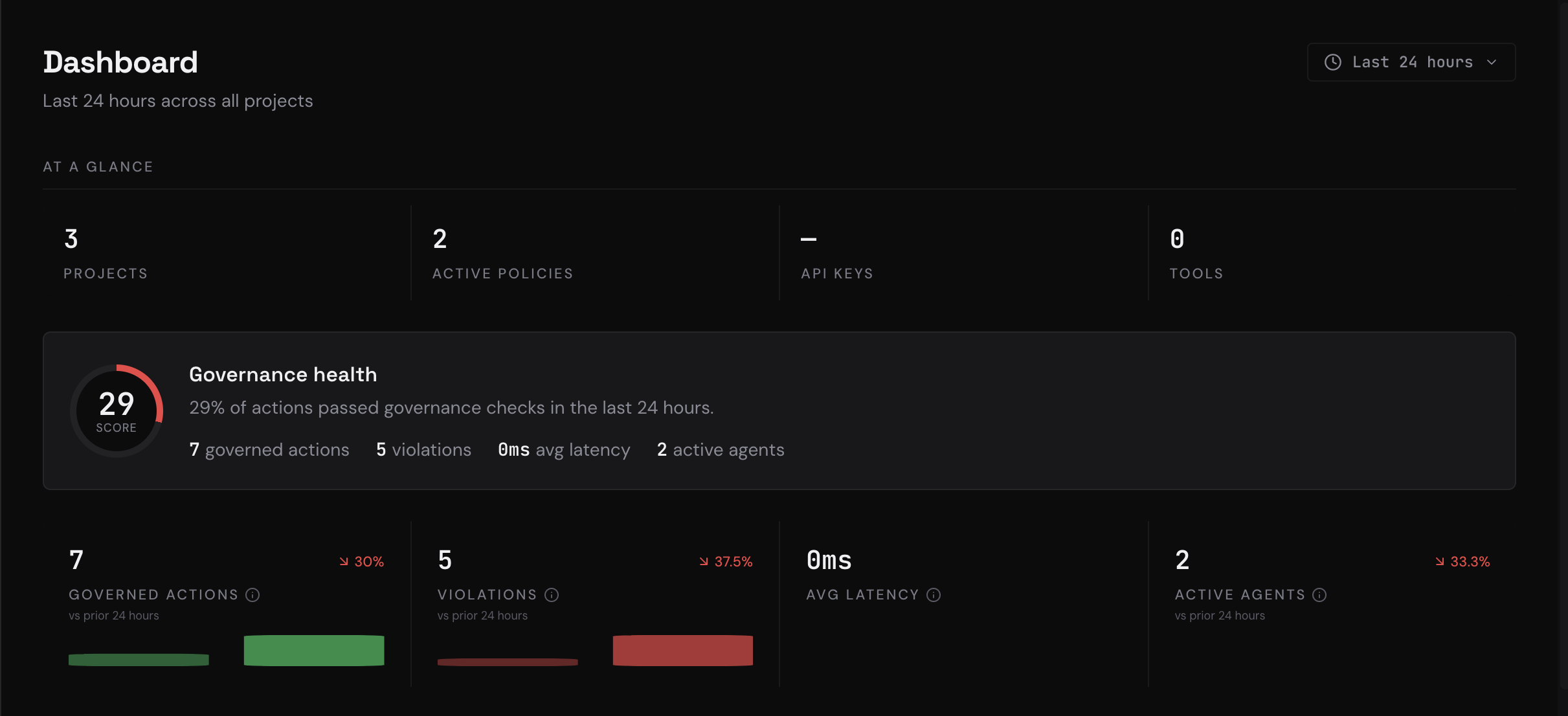This screenshot has width=1568, height=716.
Task: Click '5 violations' in health card
Action: (x=423, y=450)
